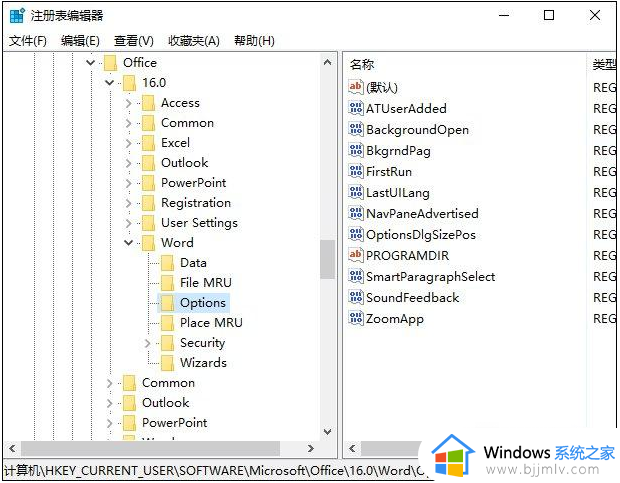Viewport: 620px width, 483px height.
Task: Click the Data folder icon
Action: (x=167, y=263)
